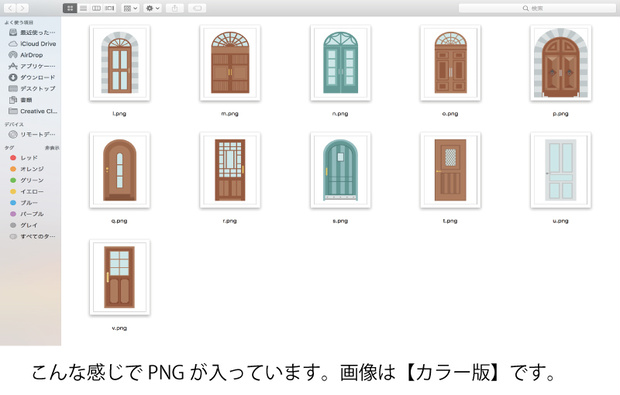Open iCloud Drive in sidebar

click(x=32, y=43)
